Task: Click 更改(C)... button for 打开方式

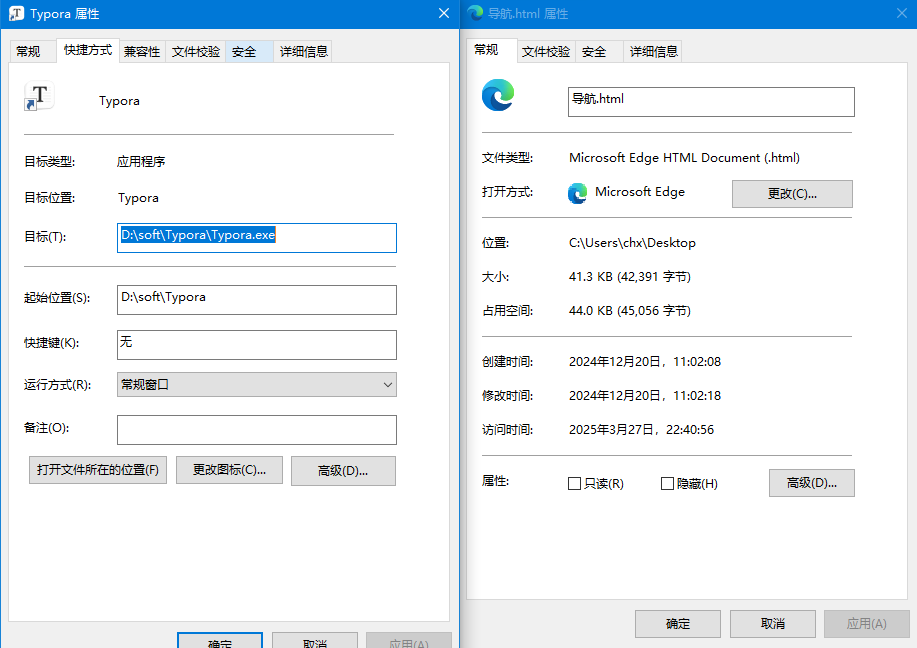Action: [x=792, y=194]
